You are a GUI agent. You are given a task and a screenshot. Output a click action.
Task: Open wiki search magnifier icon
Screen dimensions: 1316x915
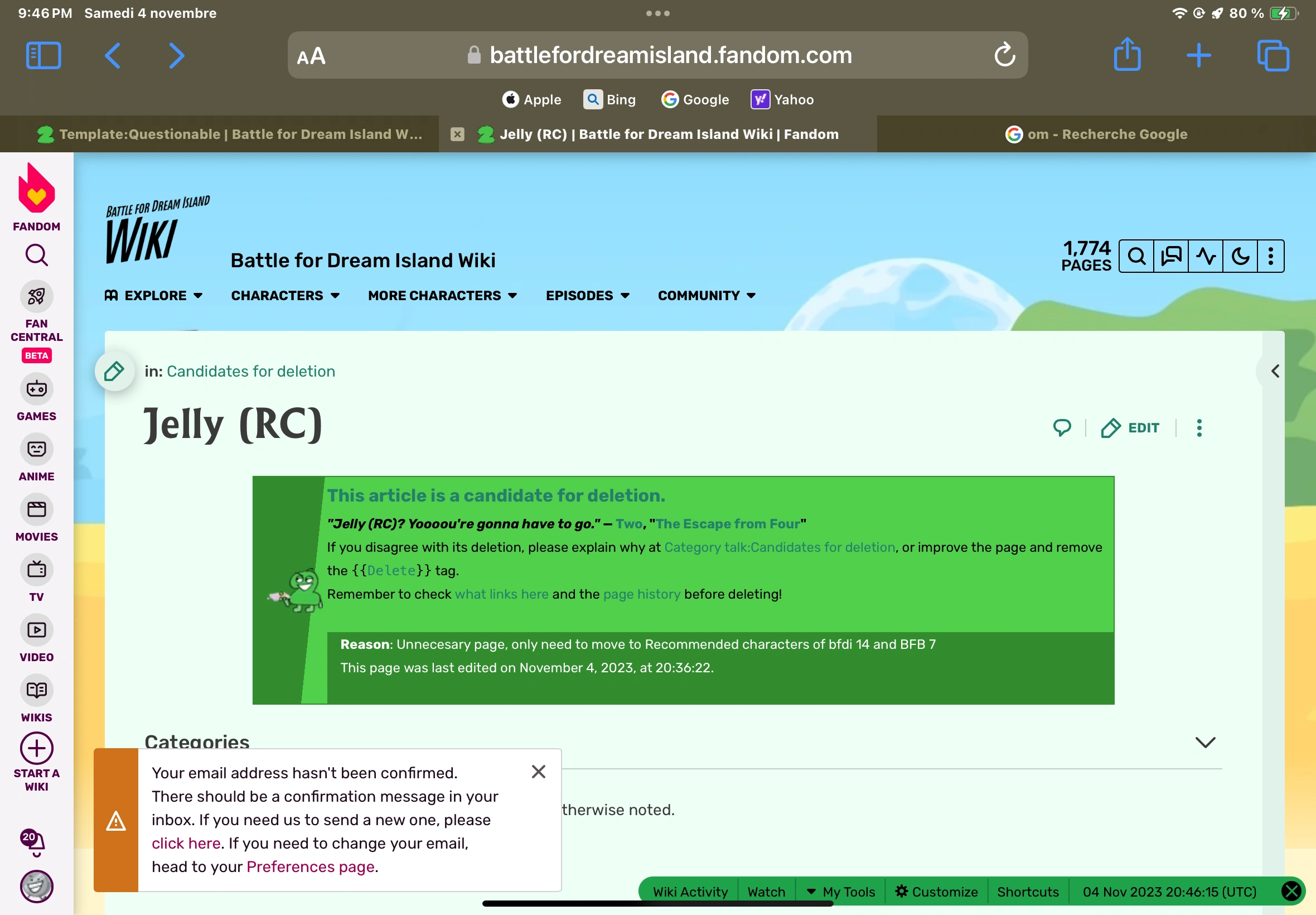(x=1136, y=256)
